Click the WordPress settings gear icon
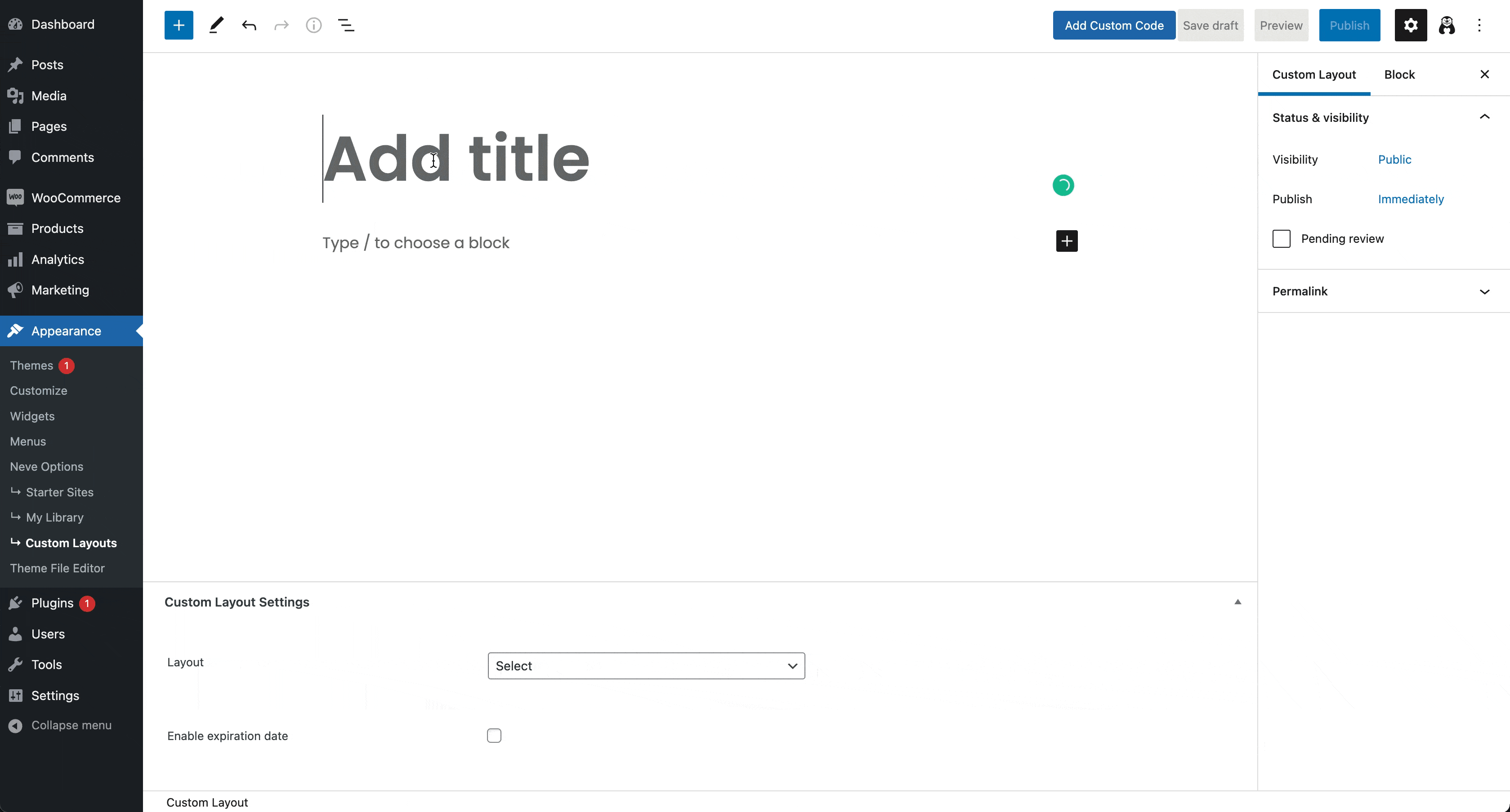 tap(1411, 25)
